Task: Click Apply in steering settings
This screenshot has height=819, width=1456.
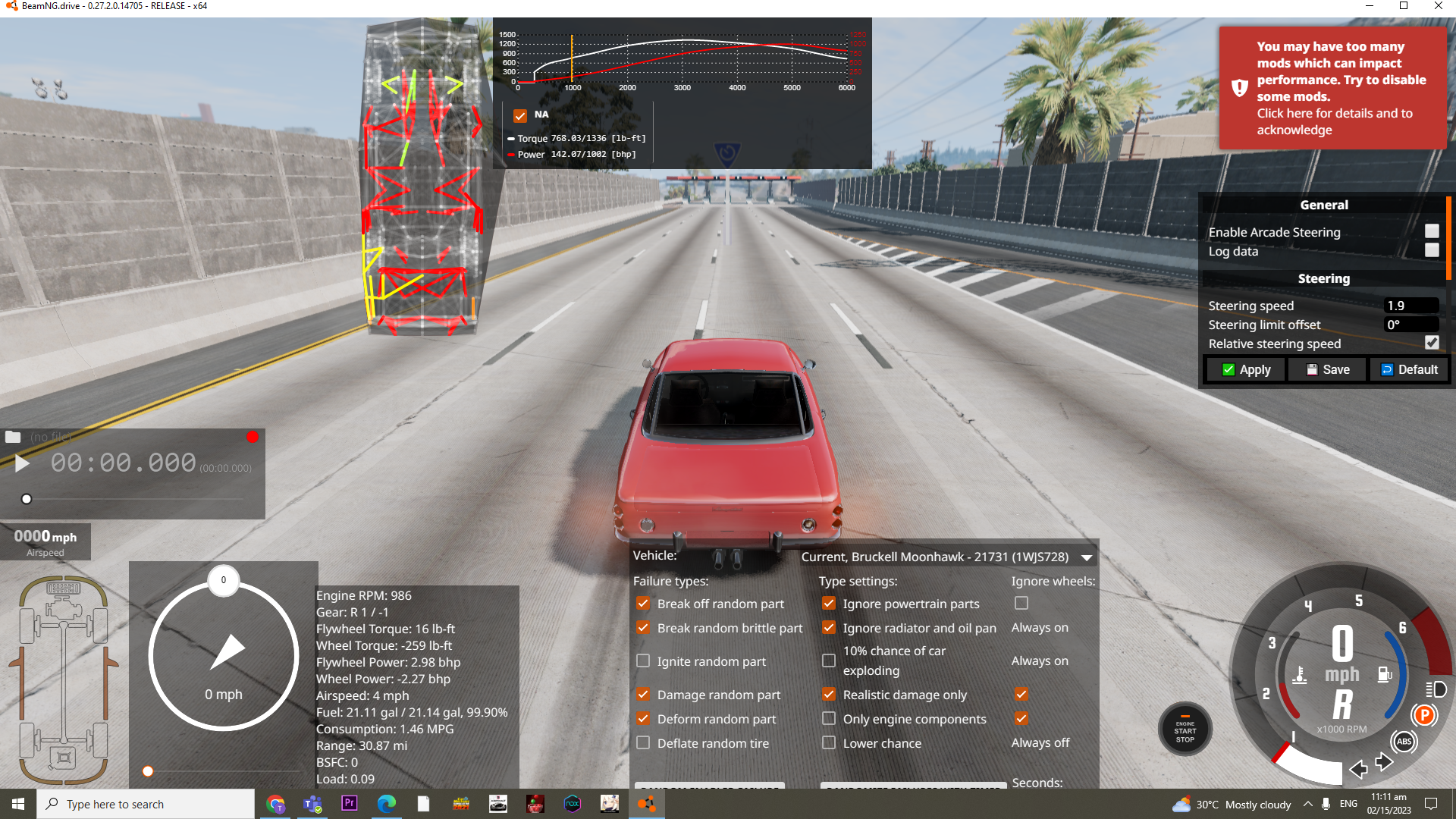Action: click(1246, 369)
